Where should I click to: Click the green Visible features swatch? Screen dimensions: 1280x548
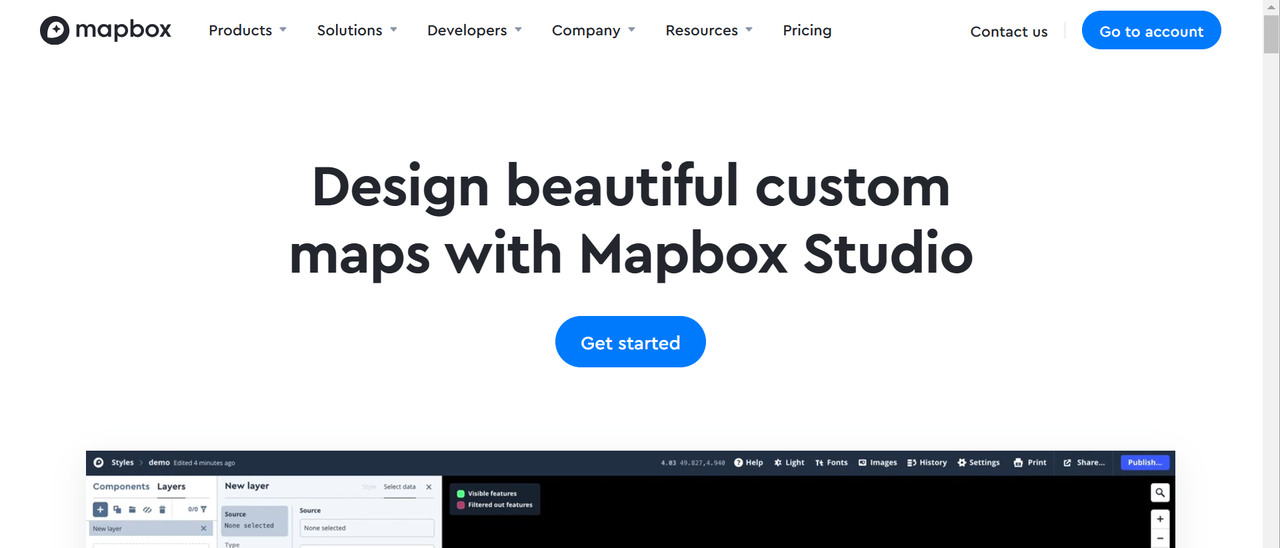[460, 494]
